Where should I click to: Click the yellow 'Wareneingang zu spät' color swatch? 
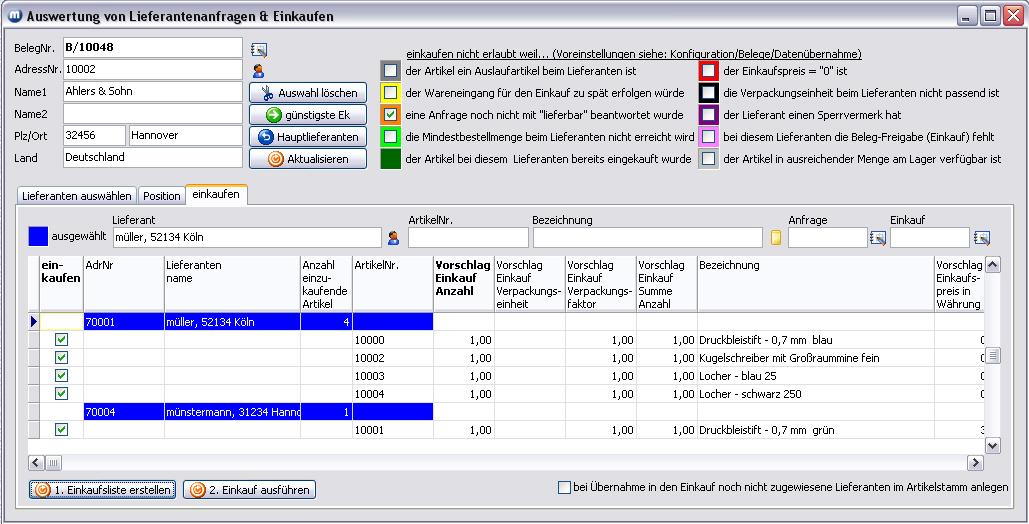pyautogui.click(x=391, y=93)
